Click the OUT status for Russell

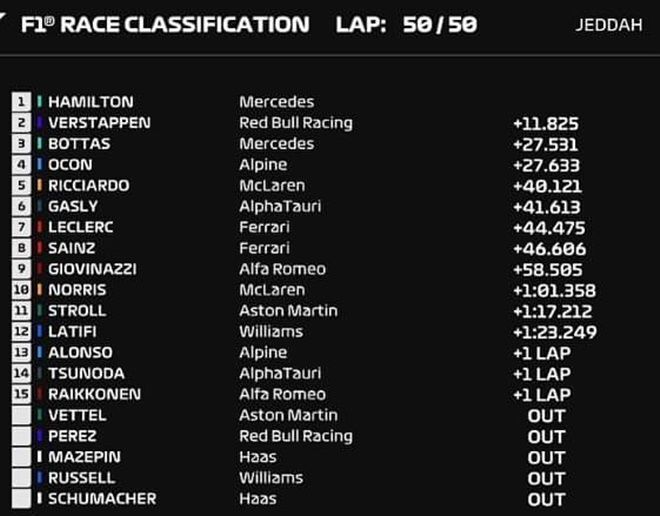[546, 479]
